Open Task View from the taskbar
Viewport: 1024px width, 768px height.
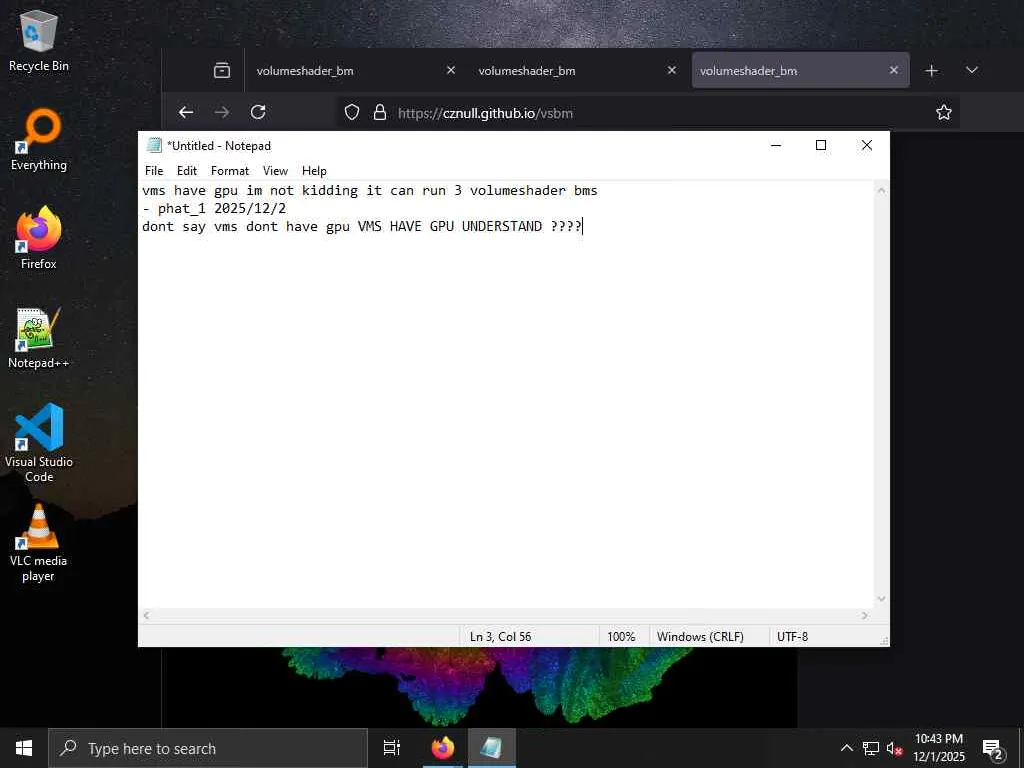[392, 748]
